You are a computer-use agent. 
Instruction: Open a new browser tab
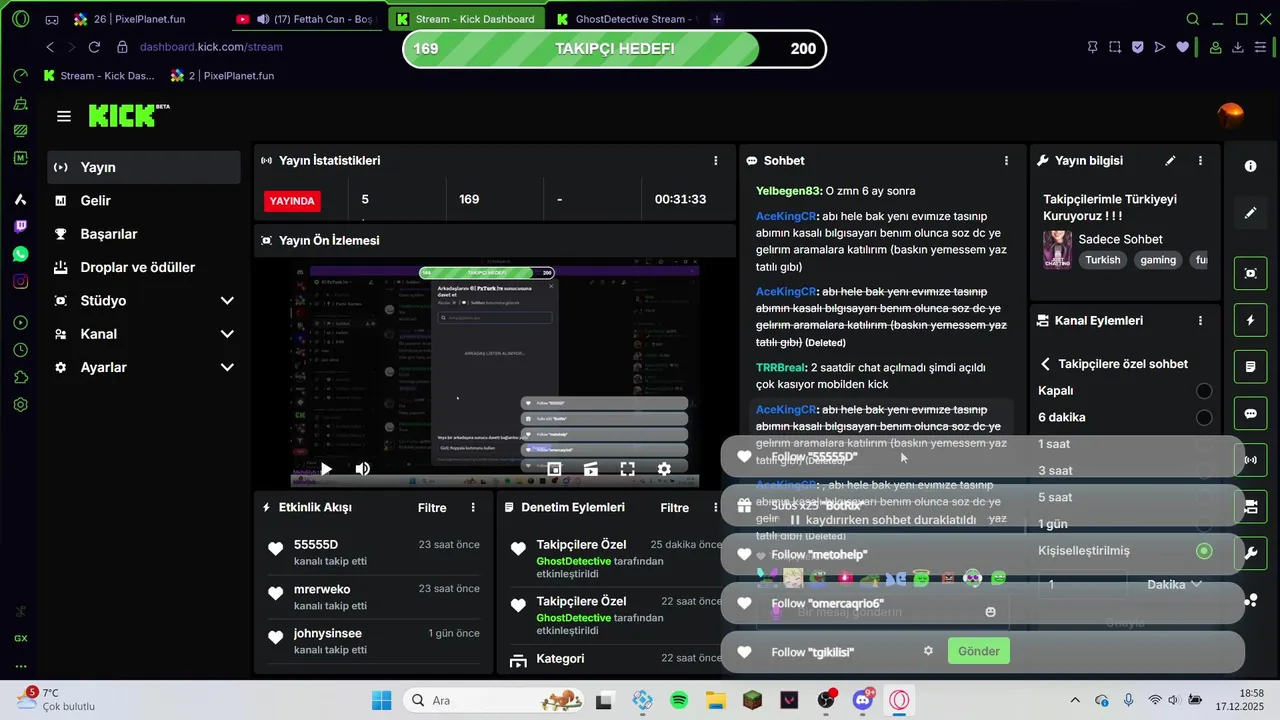tap(717, 19)
